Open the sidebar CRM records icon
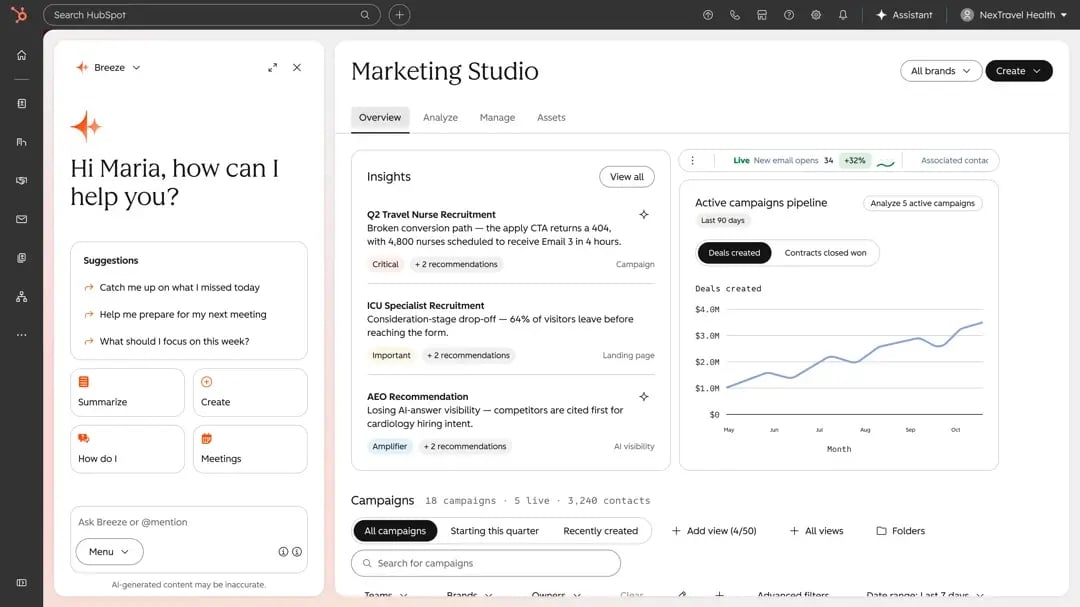 21,142
